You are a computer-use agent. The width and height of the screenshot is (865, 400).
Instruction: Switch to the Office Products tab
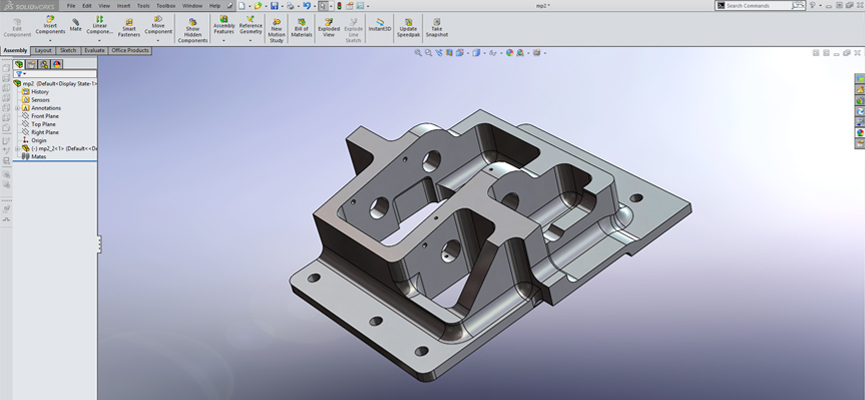click(130, 50)
